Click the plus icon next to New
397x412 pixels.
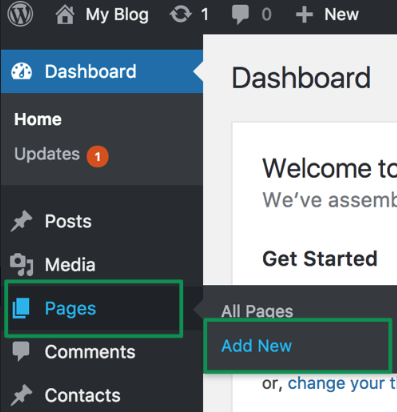304,15
